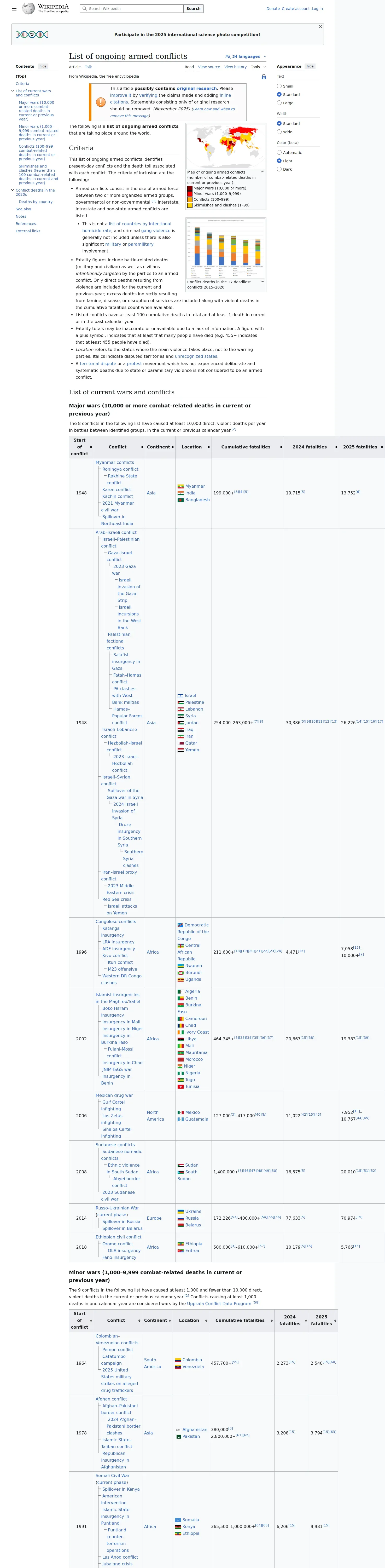The width and height of the screenshot is (385, 1568).
Task: Hide the Contents sidebar
Action: [43, 66]
